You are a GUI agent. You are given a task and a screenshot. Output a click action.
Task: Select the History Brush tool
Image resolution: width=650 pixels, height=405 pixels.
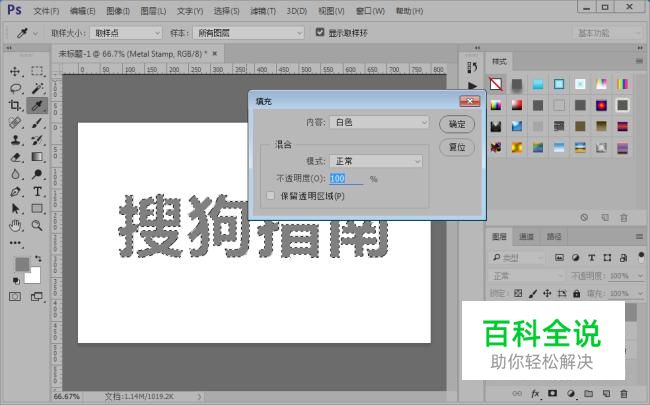(37, 140)
